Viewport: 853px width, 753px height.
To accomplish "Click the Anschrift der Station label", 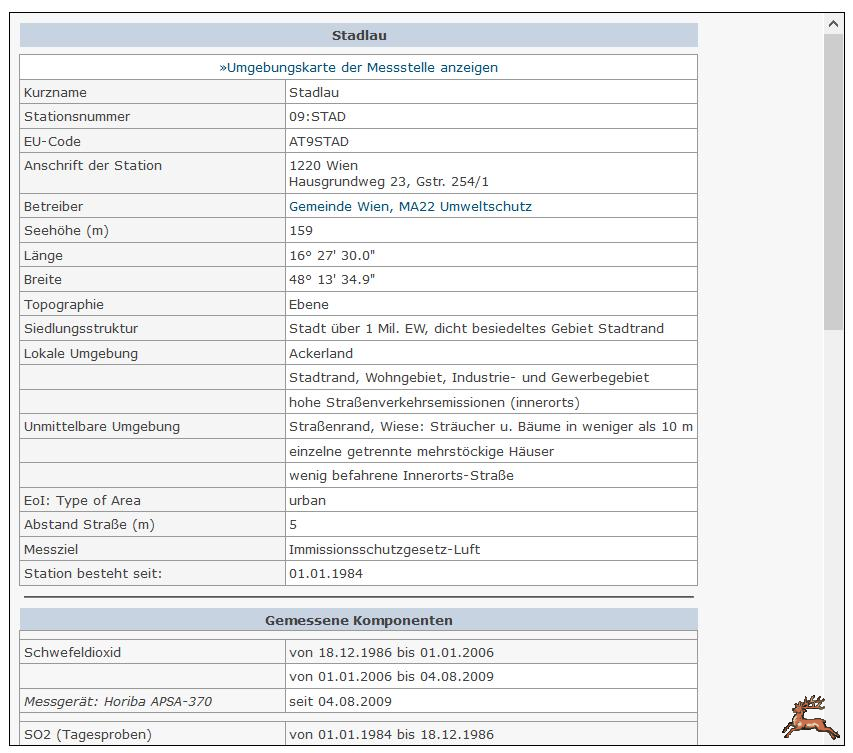I will [x=93, y=165].
